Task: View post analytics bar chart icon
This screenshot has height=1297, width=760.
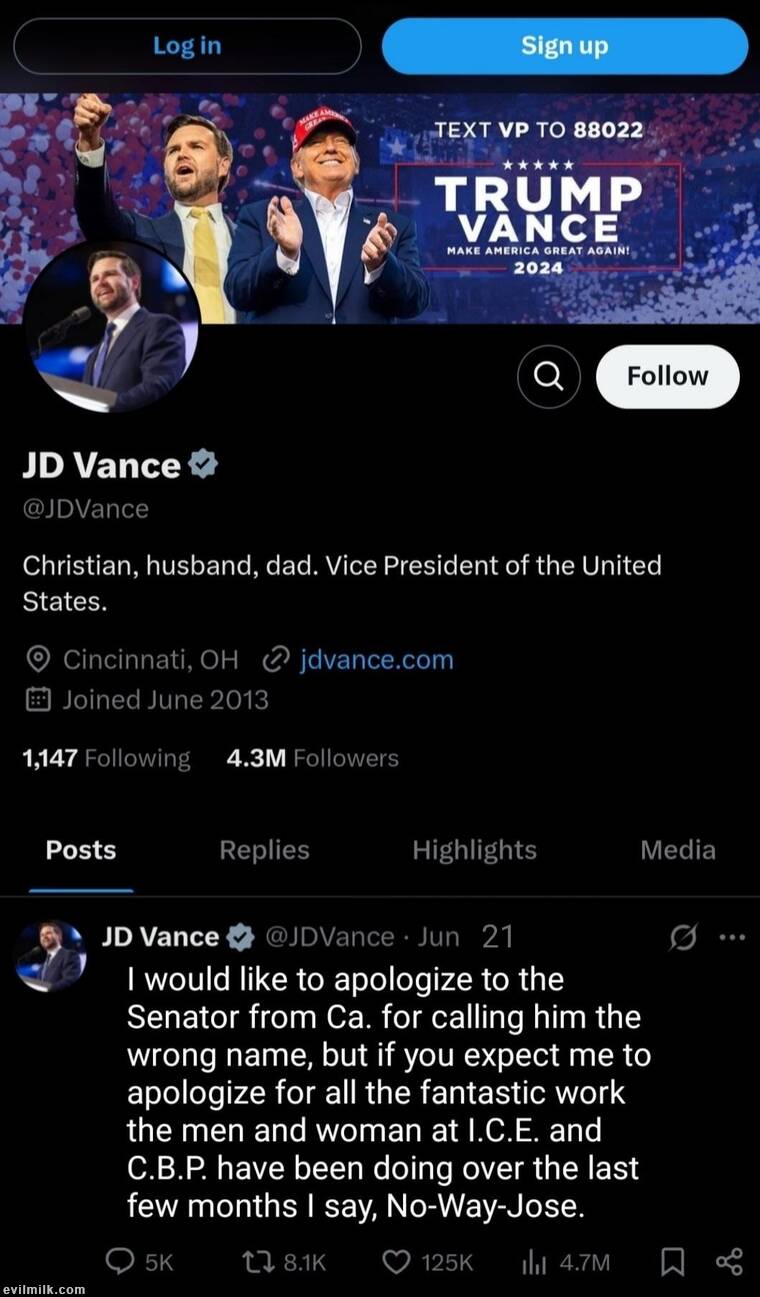Action: coord(534,1262)
